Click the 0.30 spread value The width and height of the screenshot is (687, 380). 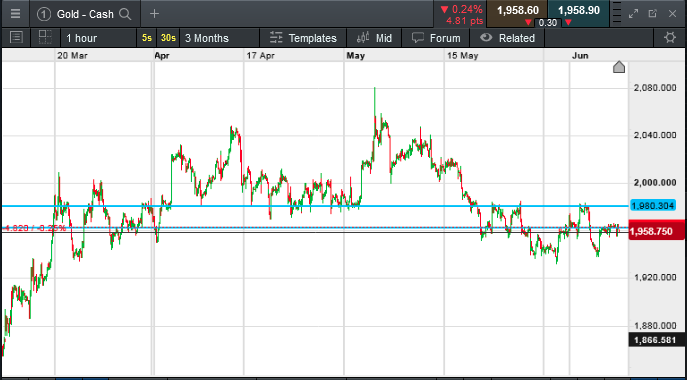pyautogui.click(x=548, y=23)
